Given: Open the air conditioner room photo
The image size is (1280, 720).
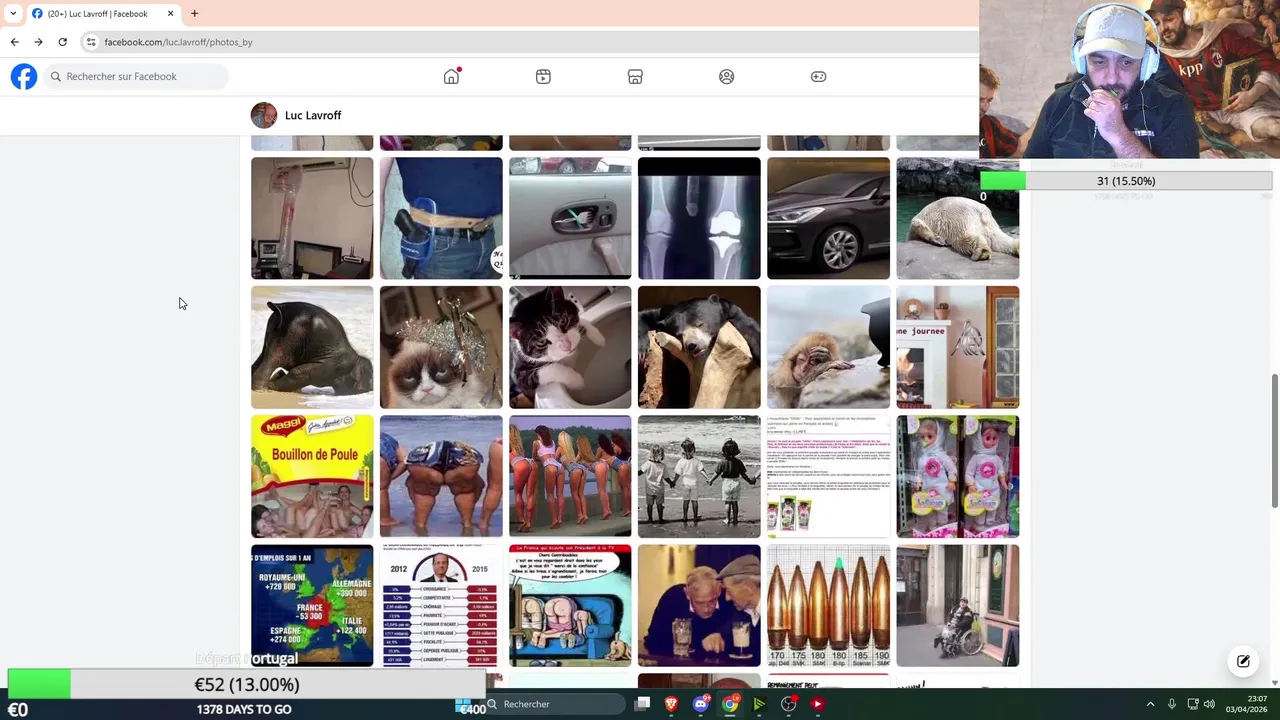Looking at the screenshot, I should tap(312, 218).
